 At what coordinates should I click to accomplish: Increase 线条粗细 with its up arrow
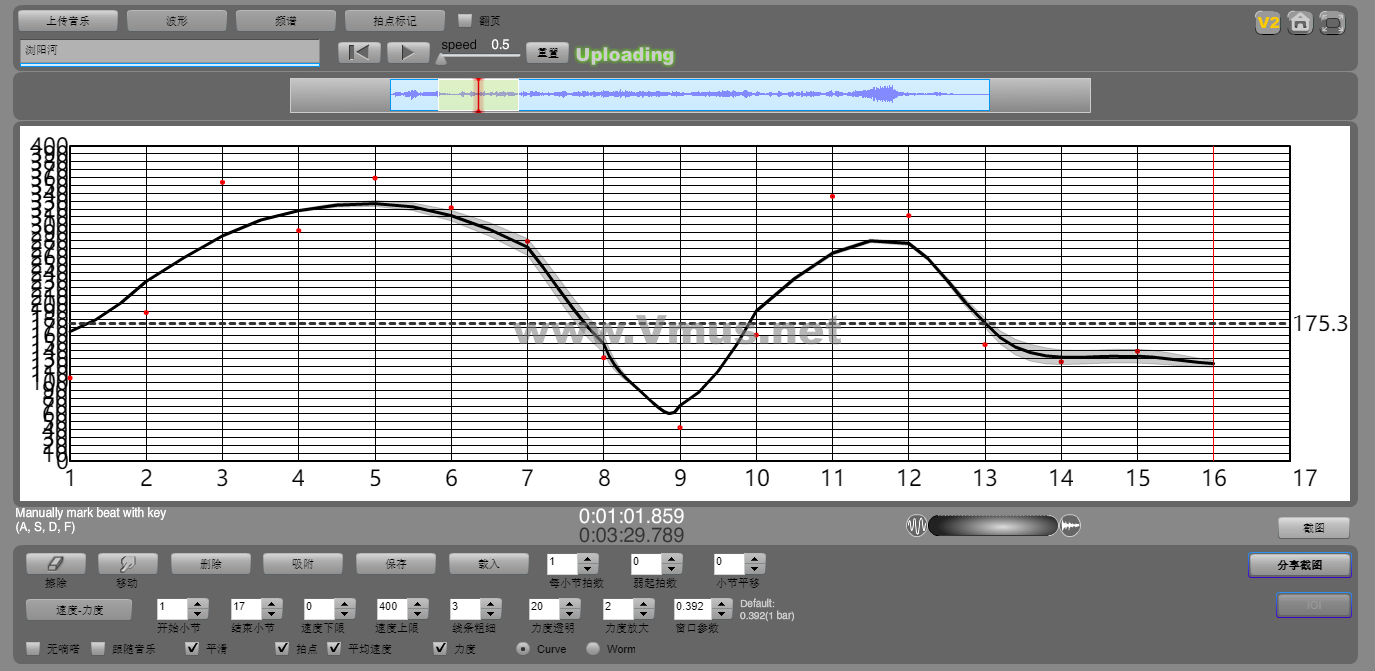pos(491,603)
